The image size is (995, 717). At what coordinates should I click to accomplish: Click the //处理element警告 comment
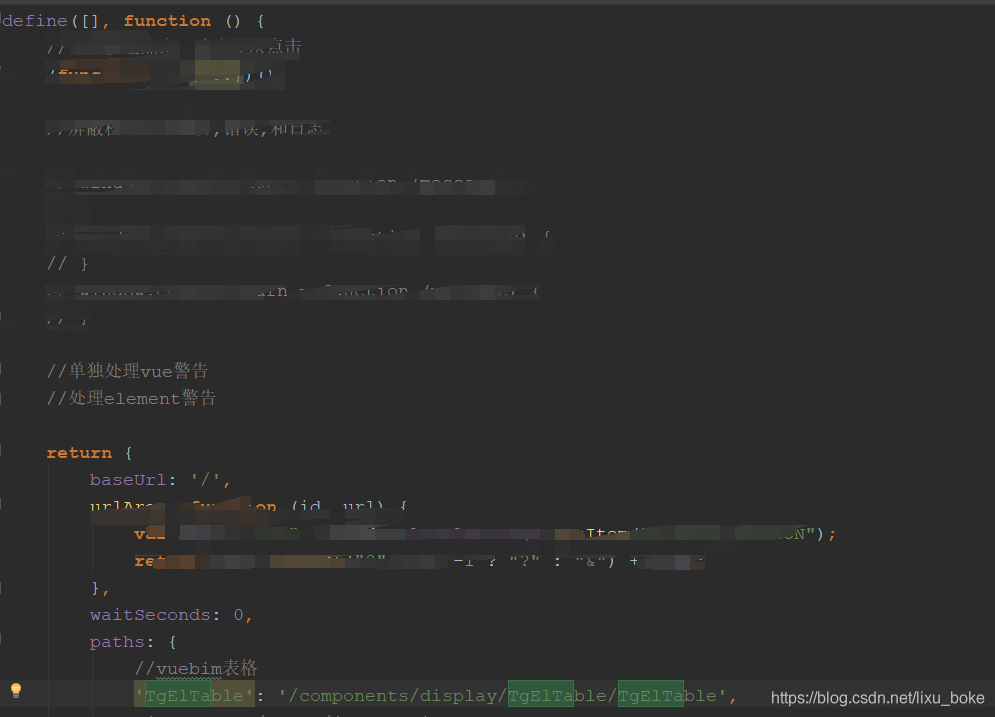coord(131,398)
